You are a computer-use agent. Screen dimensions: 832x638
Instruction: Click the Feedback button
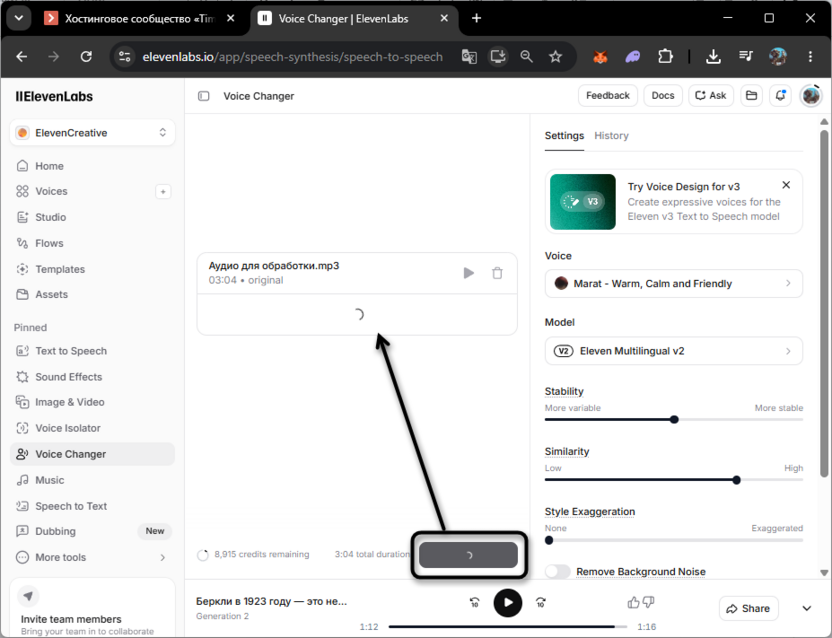(608, 96)
